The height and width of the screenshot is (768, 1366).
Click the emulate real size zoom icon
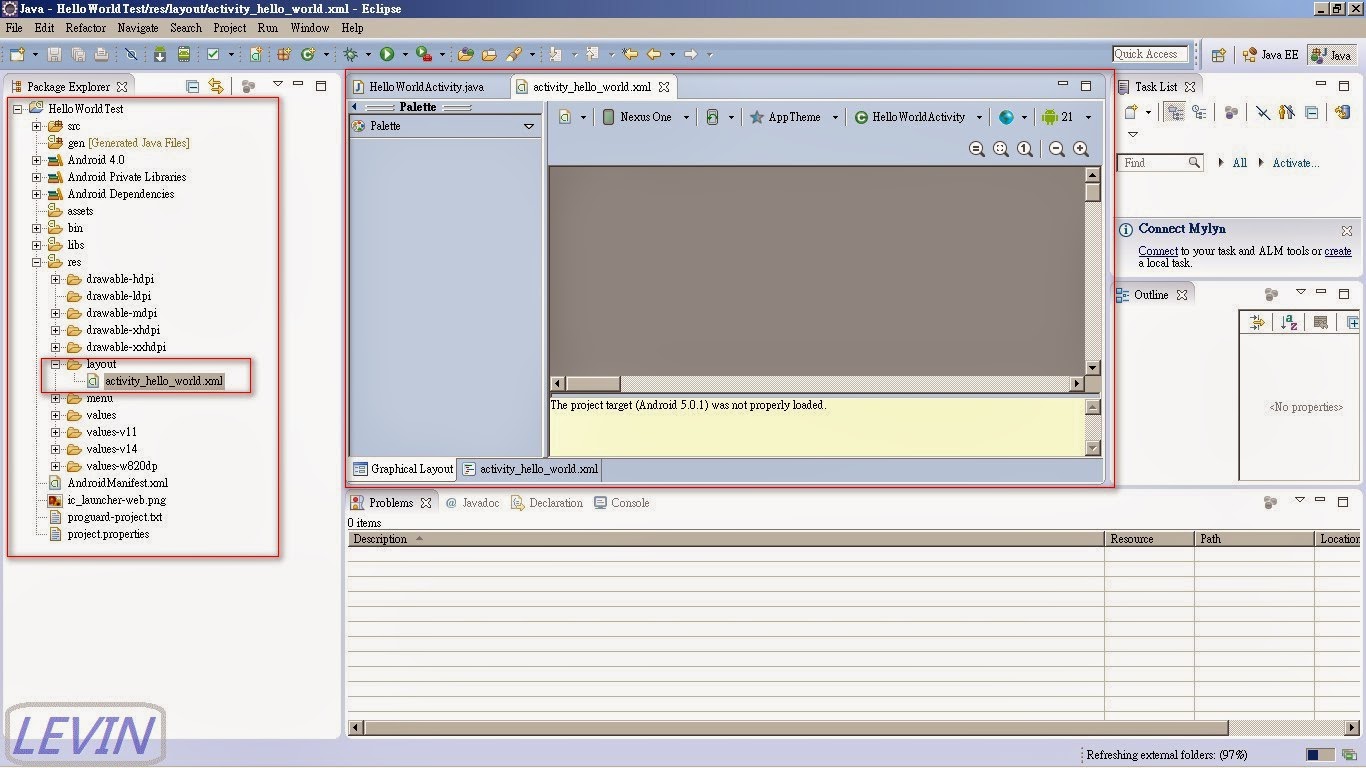977,149
